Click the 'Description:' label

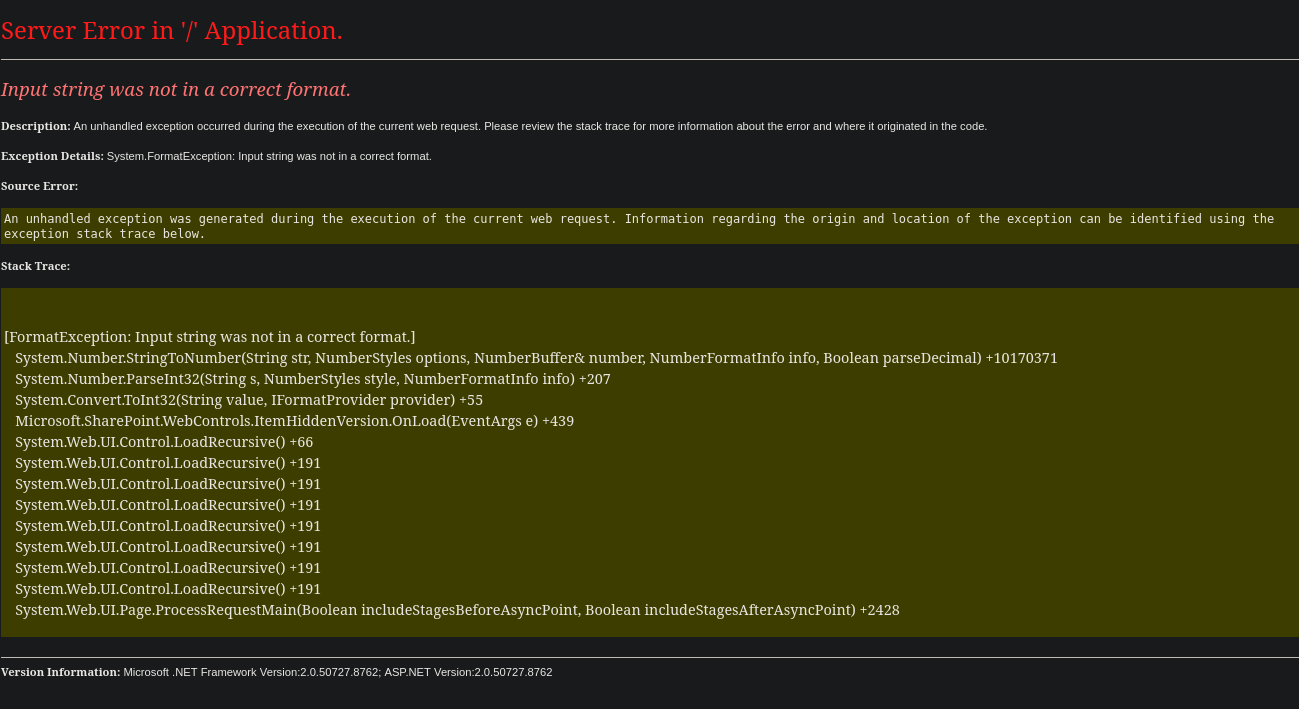coord(36,126)
